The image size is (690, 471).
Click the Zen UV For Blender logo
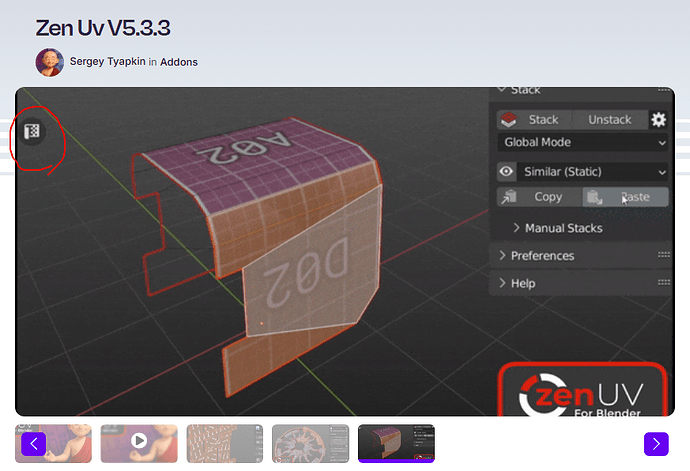click(x=582, y=390)
